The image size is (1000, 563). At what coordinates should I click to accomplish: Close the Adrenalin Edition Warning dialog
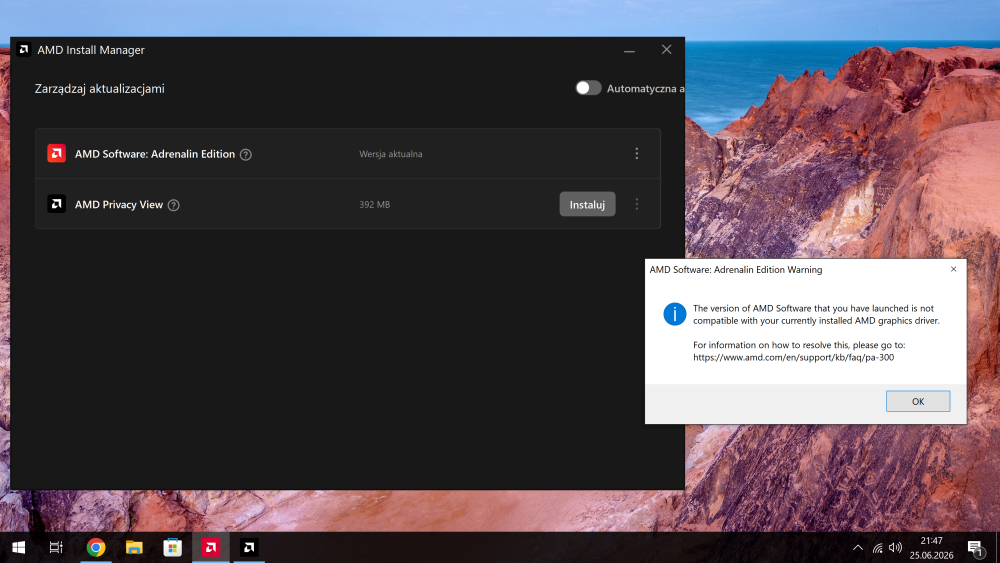click(953, 269)
